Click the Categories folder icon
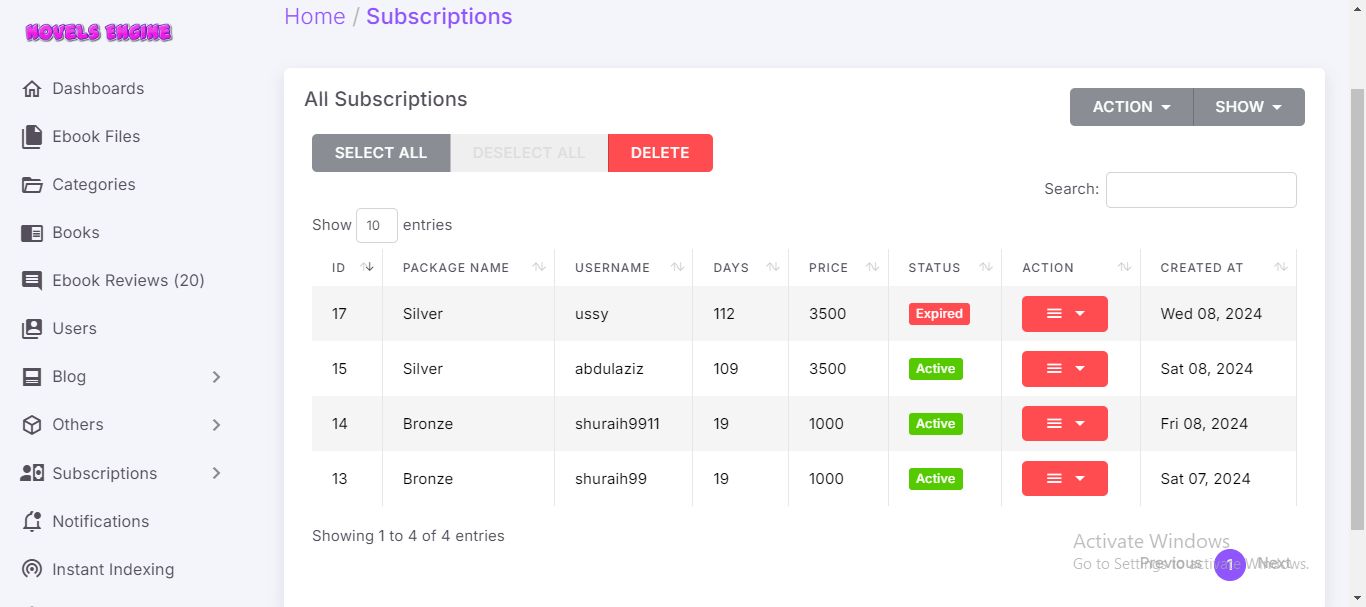1366x607 pixels. 32,185
